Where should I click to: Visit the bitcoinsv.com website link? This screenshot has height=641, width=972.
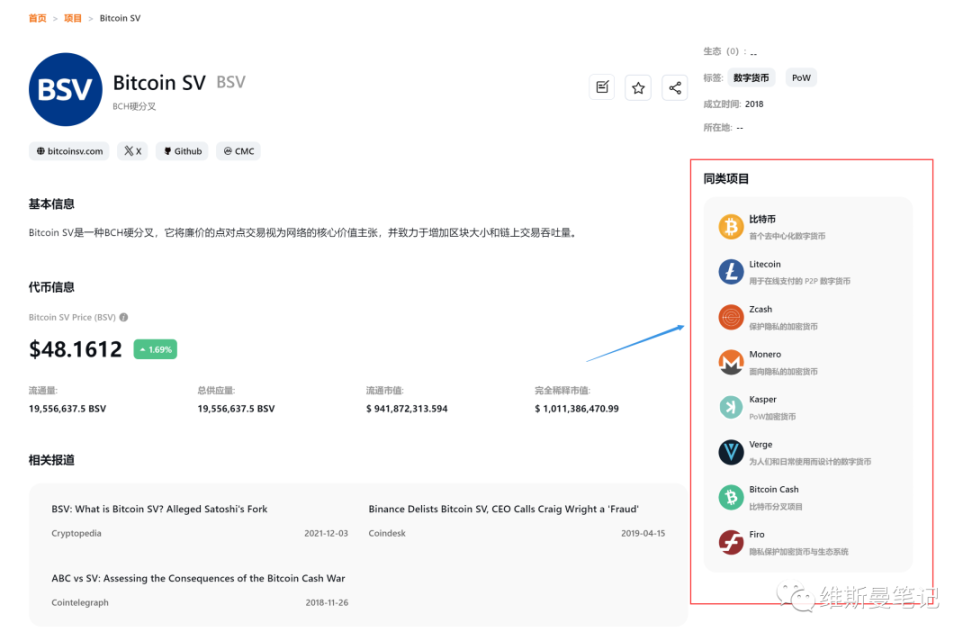pos(69,151)
